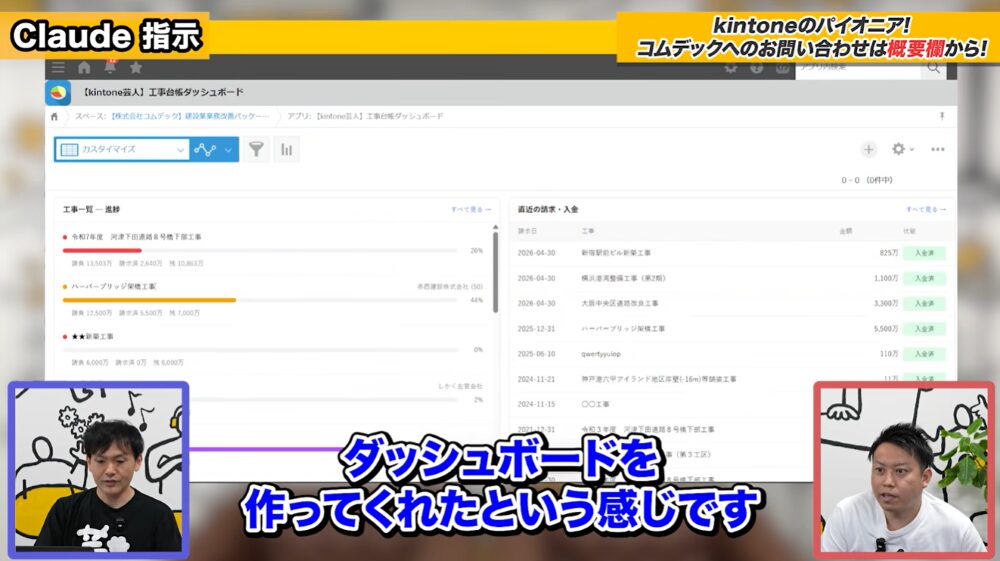This screenshot has width=1000, height=561.
Task: Open ハーバーブリッジ架橋工事 in progress list
Action: point(114,287)
